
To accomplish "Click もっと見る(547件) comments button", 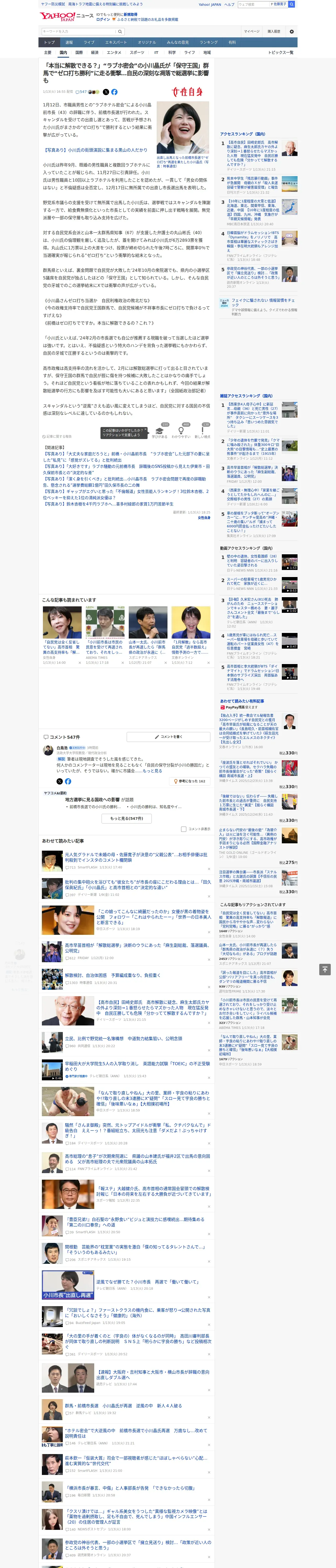I will (x=127, y=819).
